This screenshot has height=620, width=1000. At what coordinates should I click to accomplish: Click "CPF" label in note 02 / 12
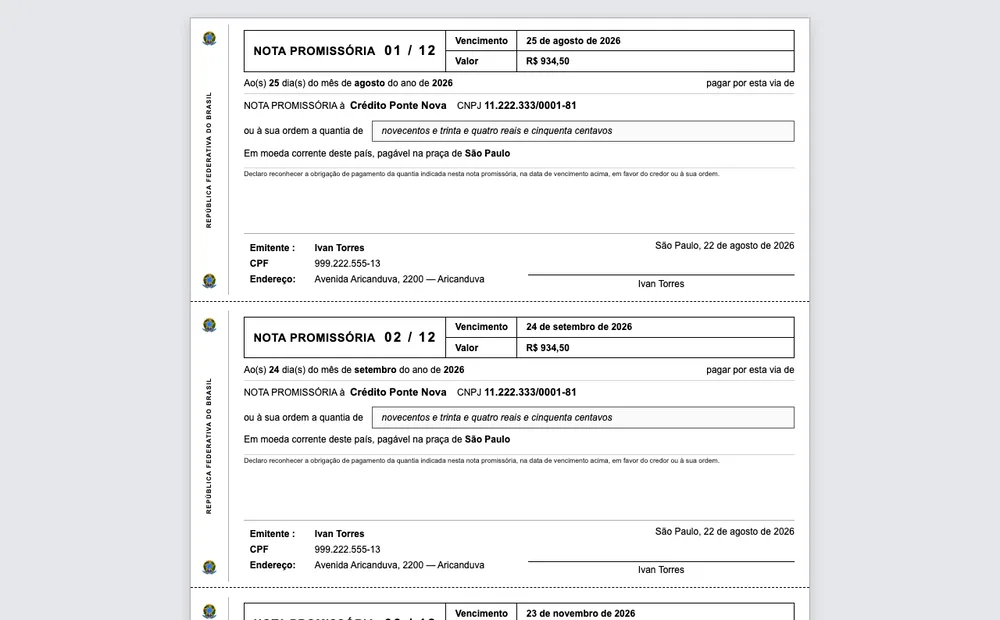259,549
